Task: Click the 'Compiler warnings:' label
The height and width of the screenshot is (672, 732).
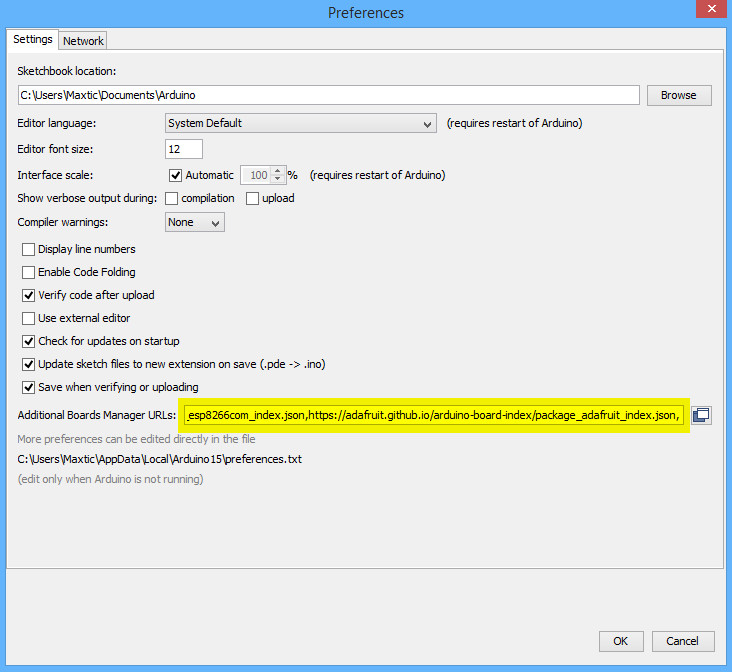Action: (63, 222)
